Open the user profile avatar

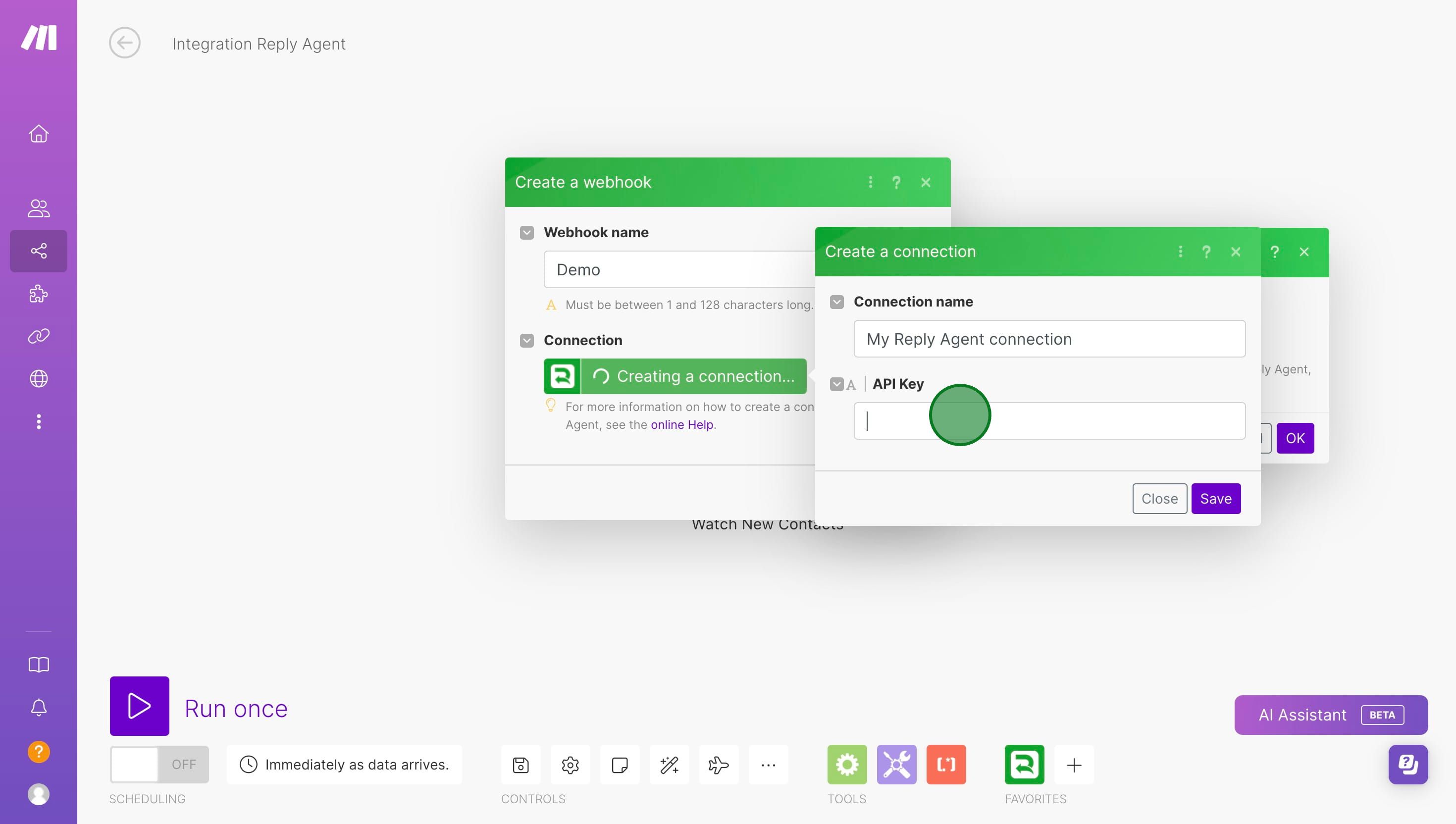(39, 795)
